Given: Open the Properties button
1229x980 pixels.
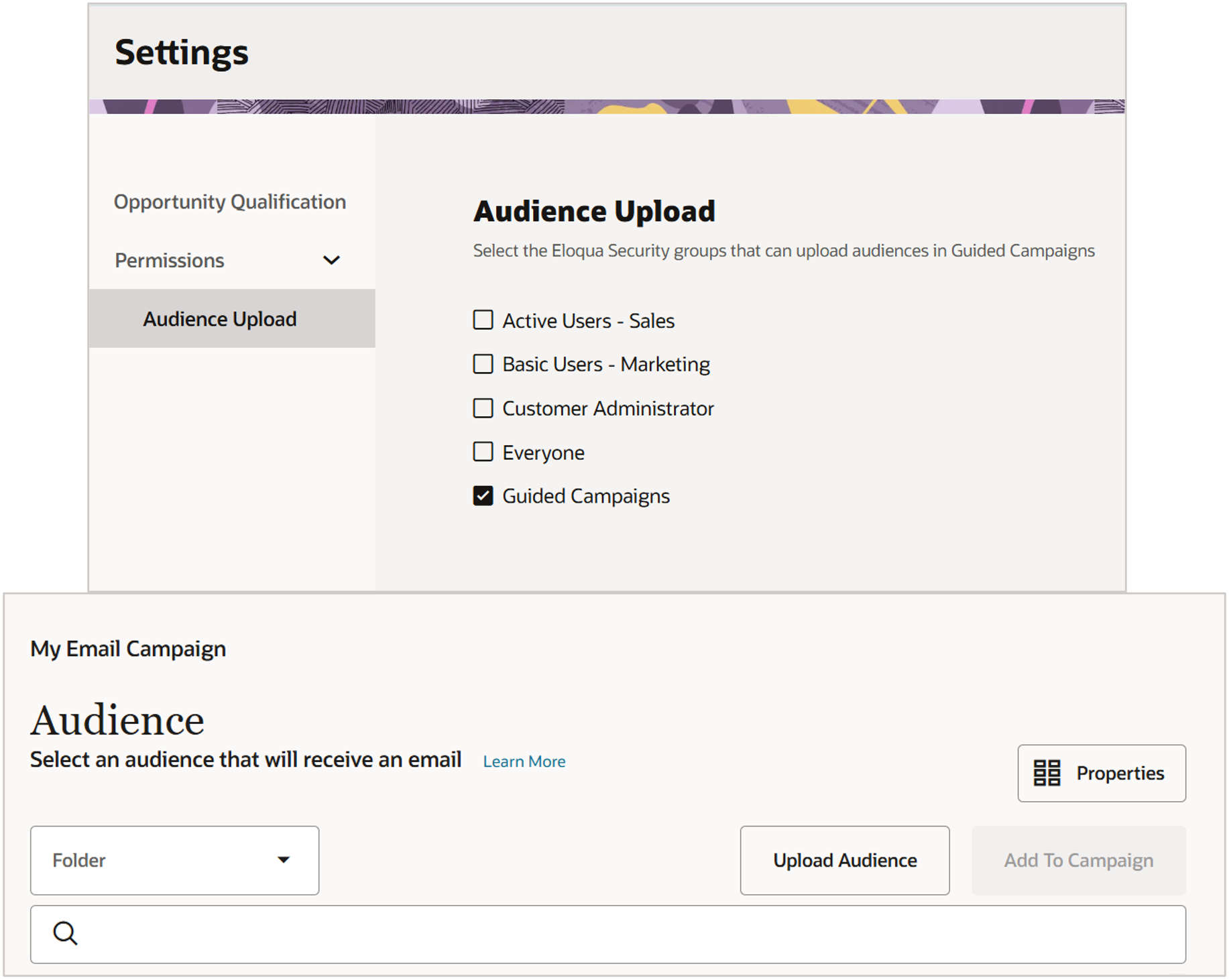Looking at the screenshot, I should [x=1102, y=773].
